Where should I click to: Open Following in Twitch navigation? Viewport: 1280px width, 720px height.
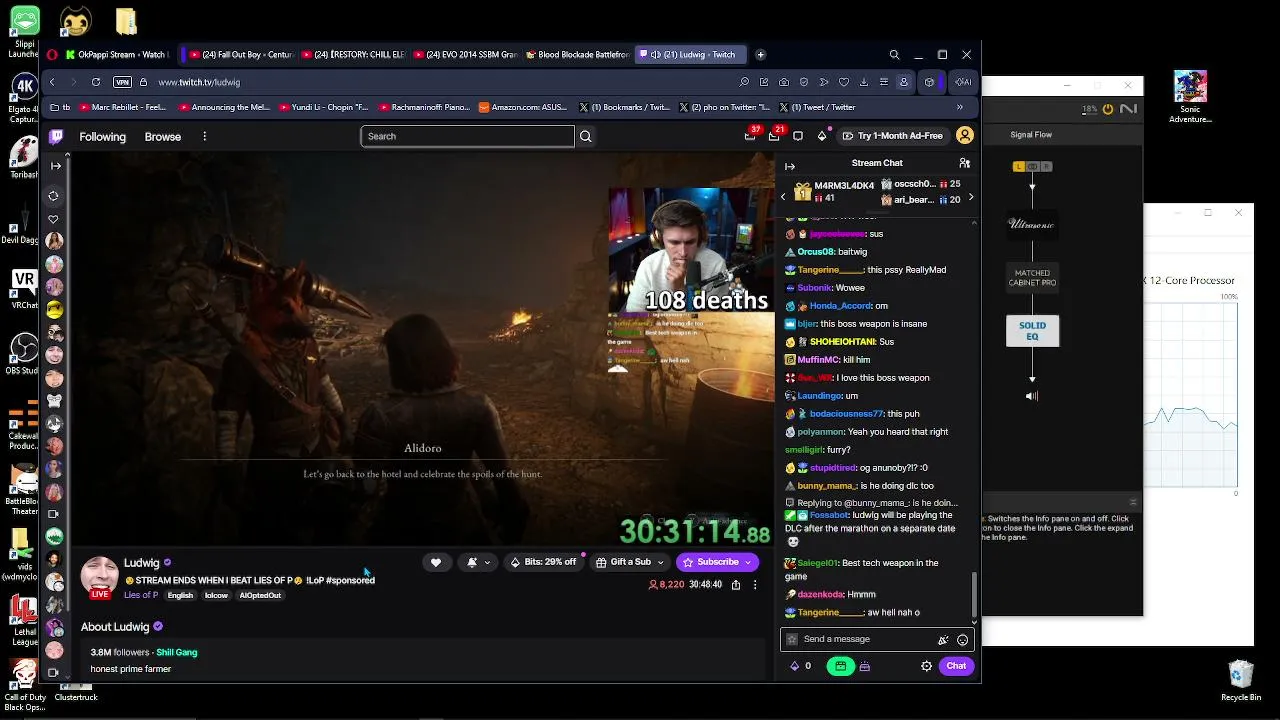(x=103, y=136)
